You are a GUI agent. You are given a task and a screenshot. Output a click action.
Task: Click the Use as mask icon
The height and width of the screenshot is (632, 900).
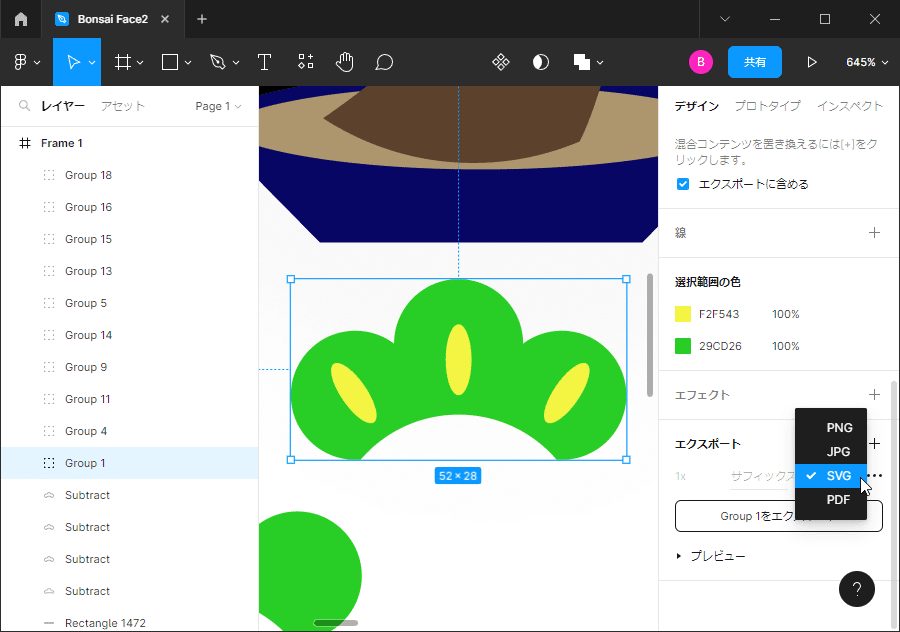(541, 62)
